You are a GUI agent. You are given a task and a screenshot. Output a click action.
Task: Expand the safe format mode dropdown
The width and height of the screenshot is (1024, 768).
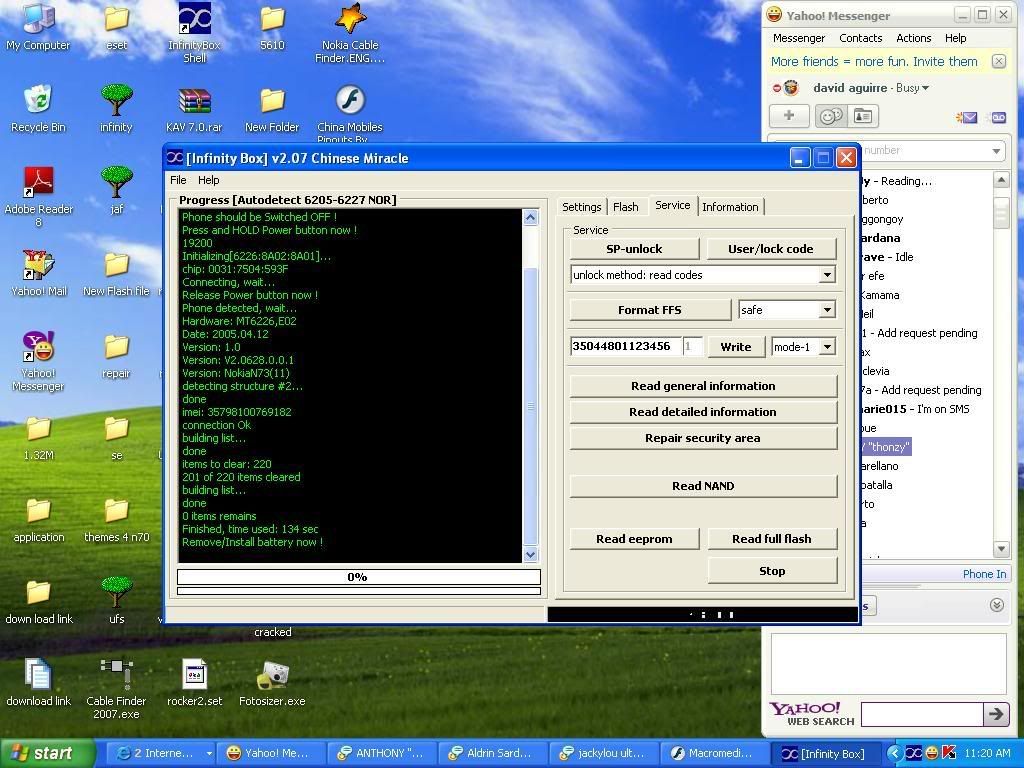(x=827, y=310)
